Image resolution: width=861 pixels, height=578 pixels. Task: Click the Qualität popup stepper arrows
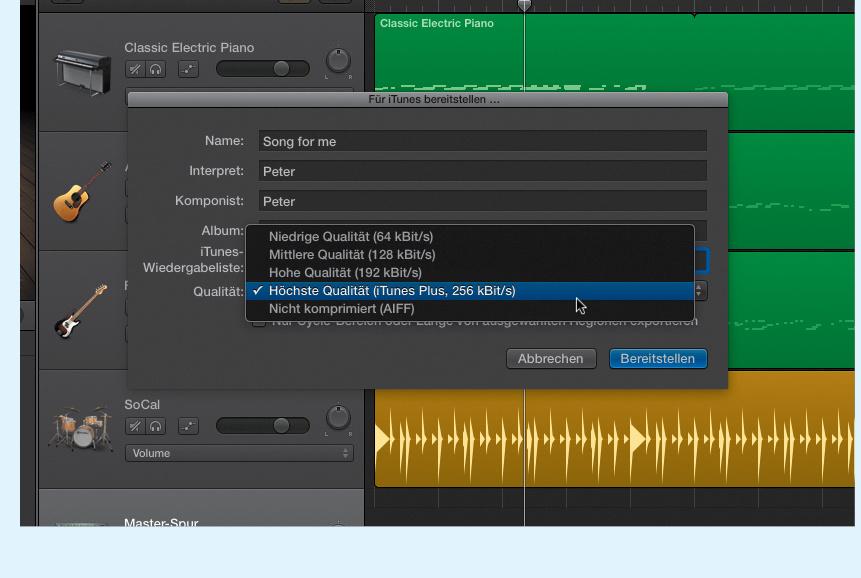[x=700, y=290]
